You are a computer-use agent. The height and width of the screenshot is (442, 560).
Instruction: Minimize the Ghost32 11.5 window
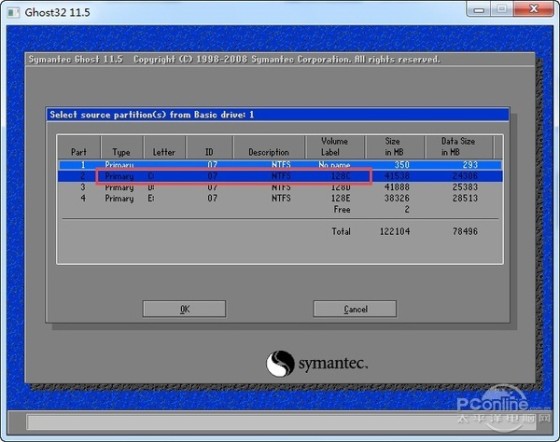coord(479,10)
